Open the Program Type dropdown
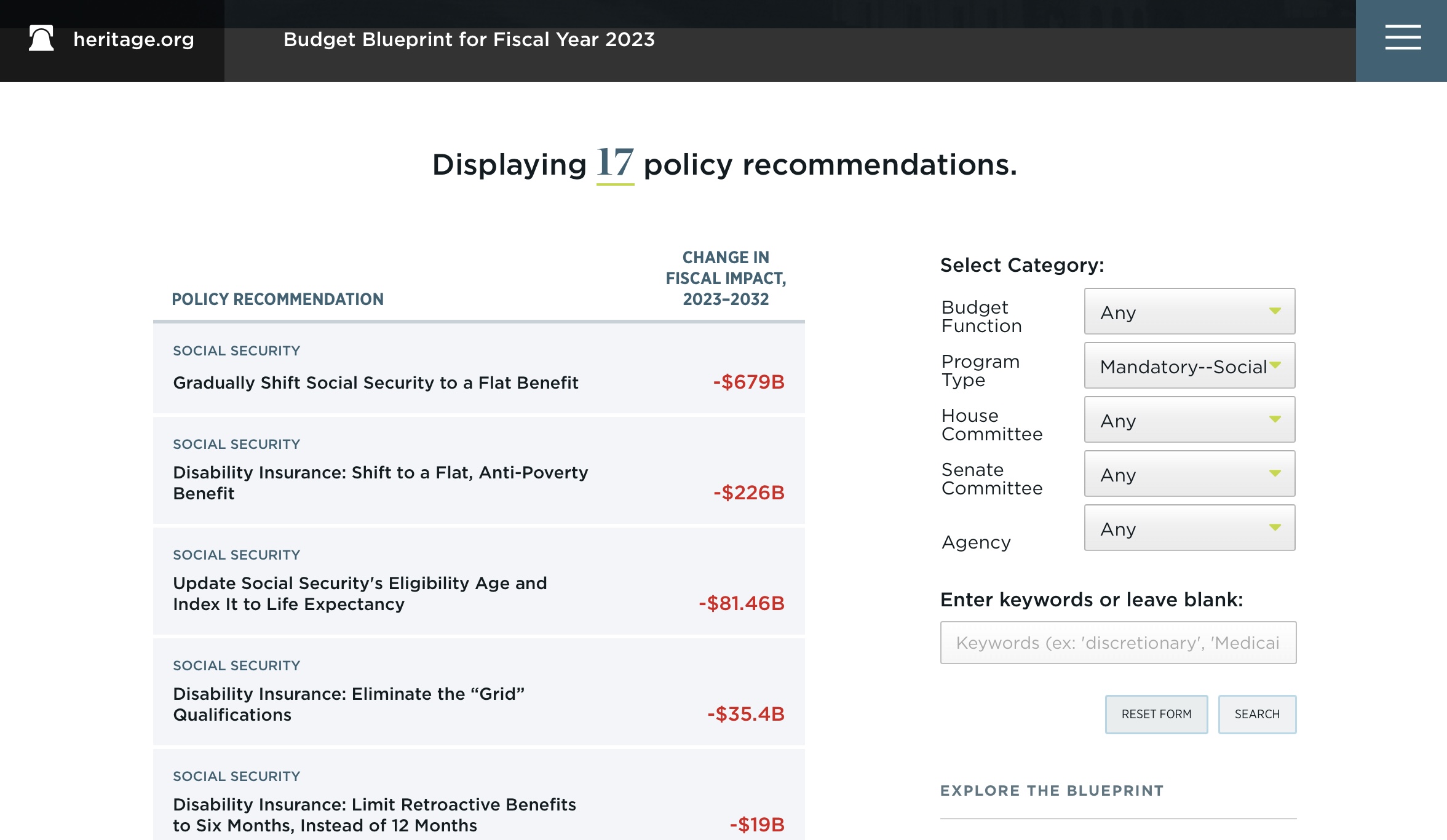The width and height of the screenshot is (1447, 840). [1189, 366]
